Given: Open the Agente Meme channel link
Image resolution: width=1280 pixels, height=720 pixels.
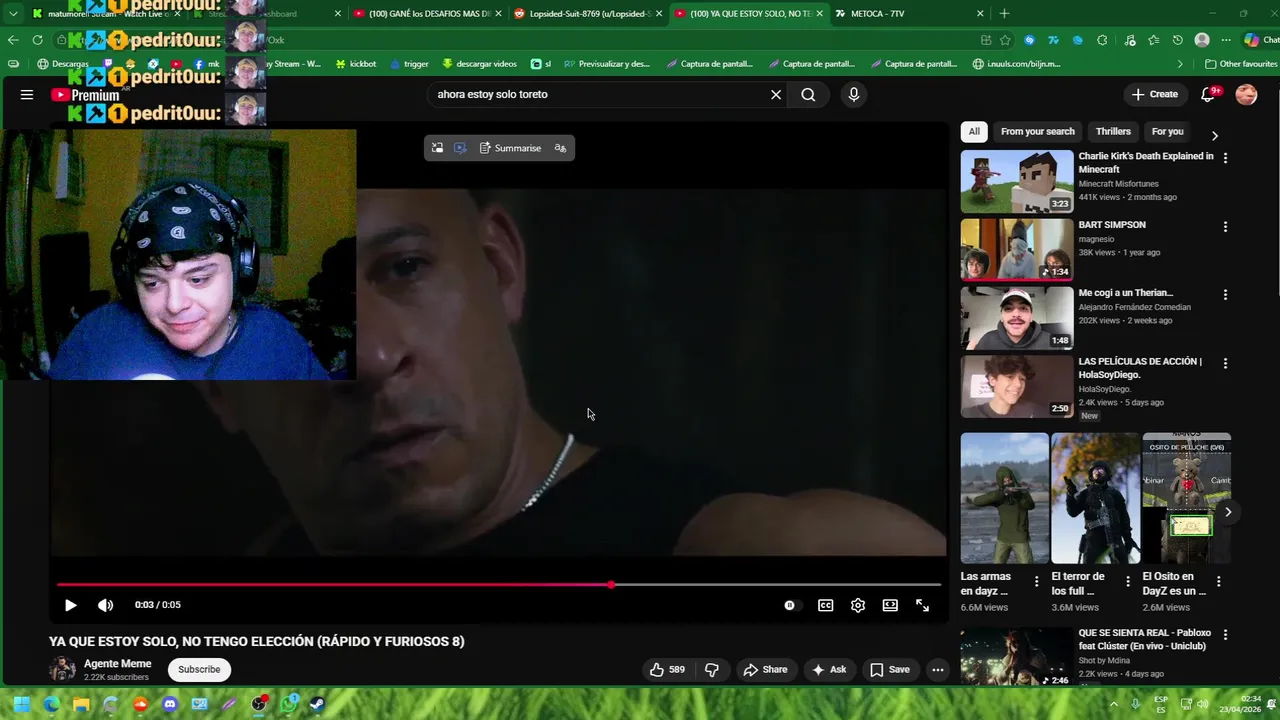Looking at the screenshot, I should (117, 663).
